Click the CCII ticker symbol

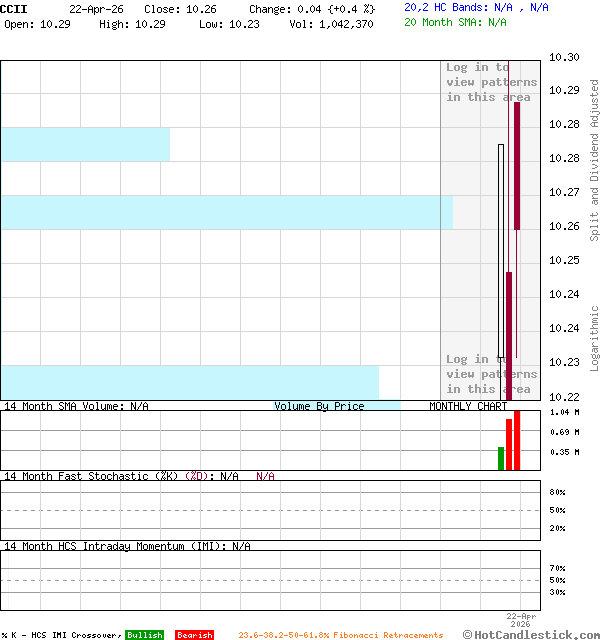pyautogui.click(x=14, y=8)
